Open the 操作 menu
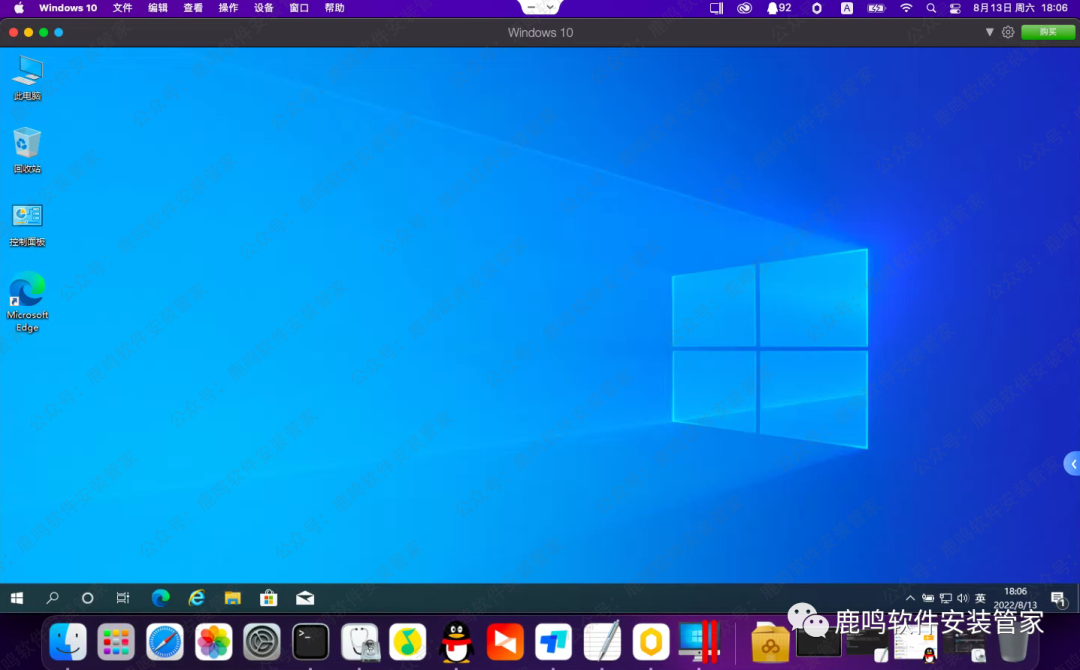Viewport: 1080px width, 670px height. [228, 8]
